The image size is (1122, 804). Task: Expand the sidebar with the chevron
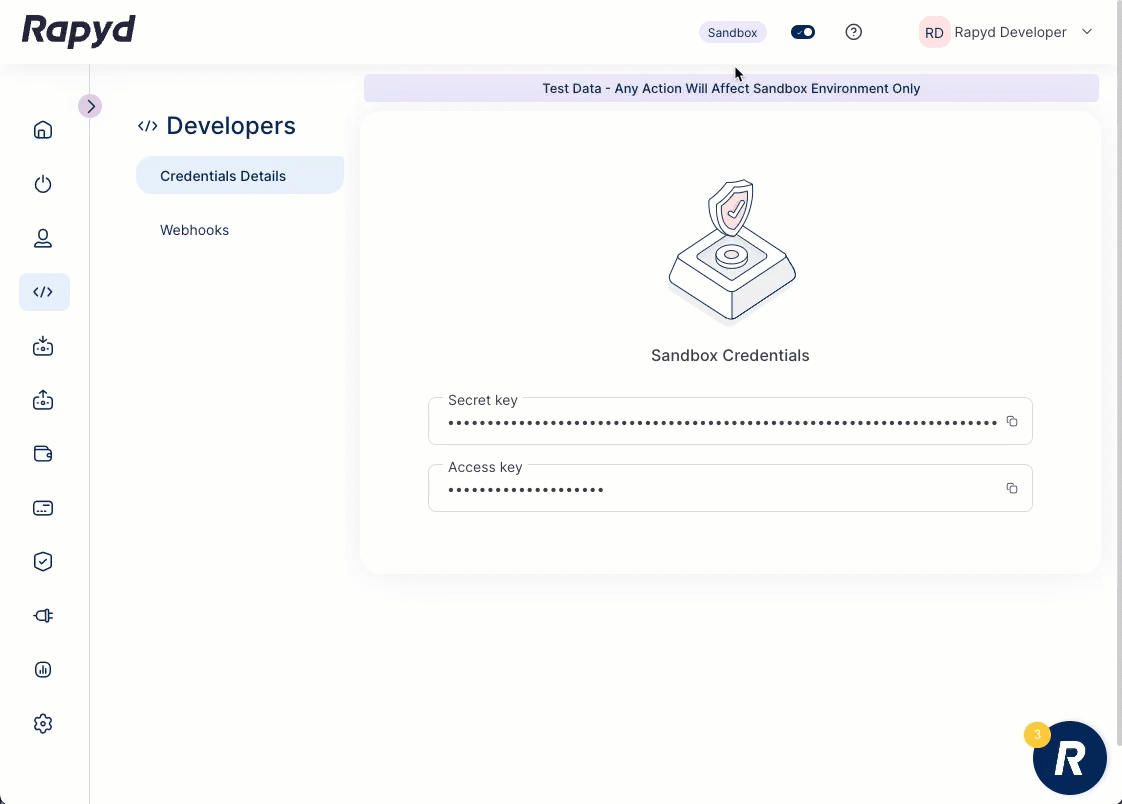pos(90,106)
